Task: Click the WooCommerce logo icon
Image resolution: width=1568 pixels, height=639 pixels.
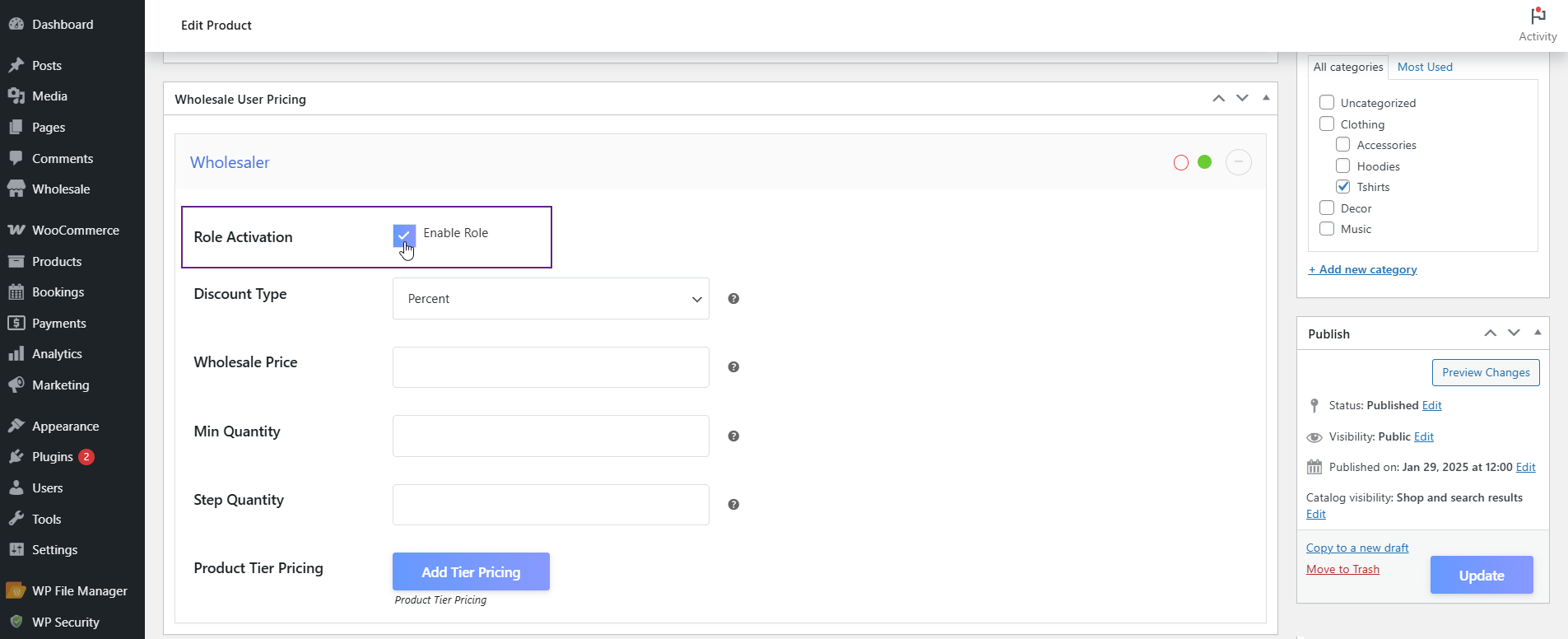Action: tap(16, 230)
